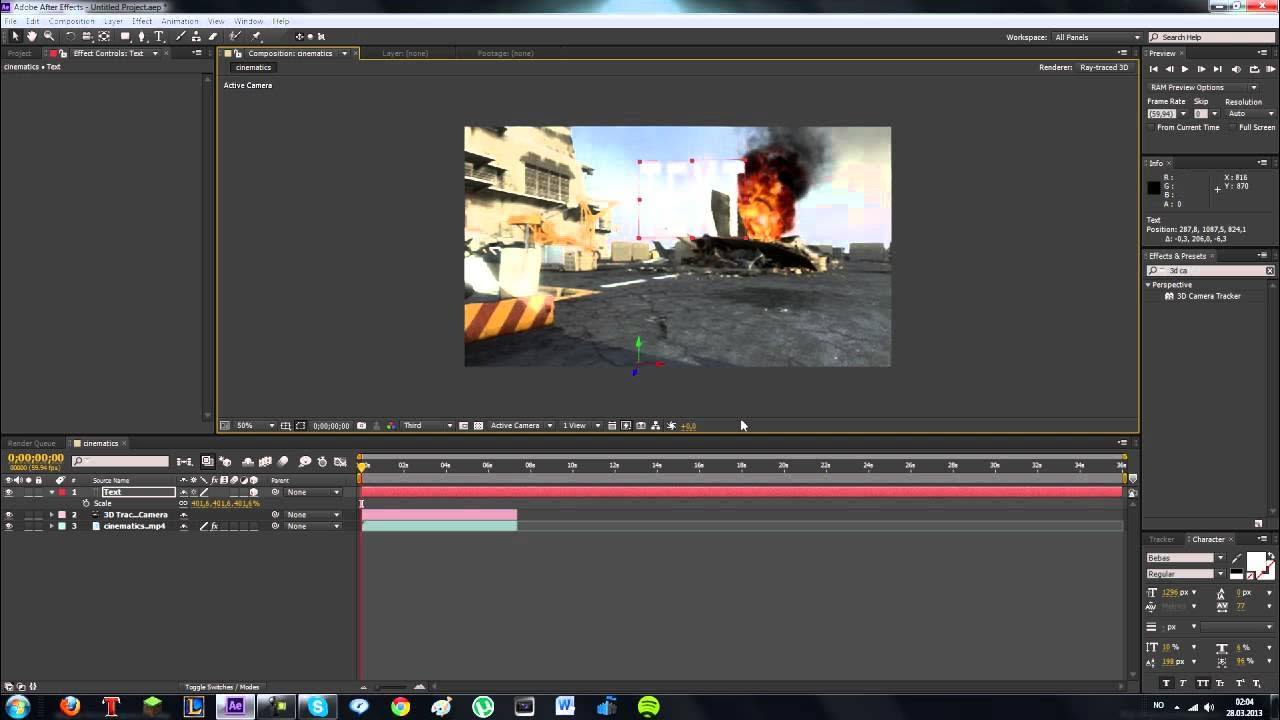Open the Window menu
This screenshot has height=720, width=1280.
(x=249, y=21)
